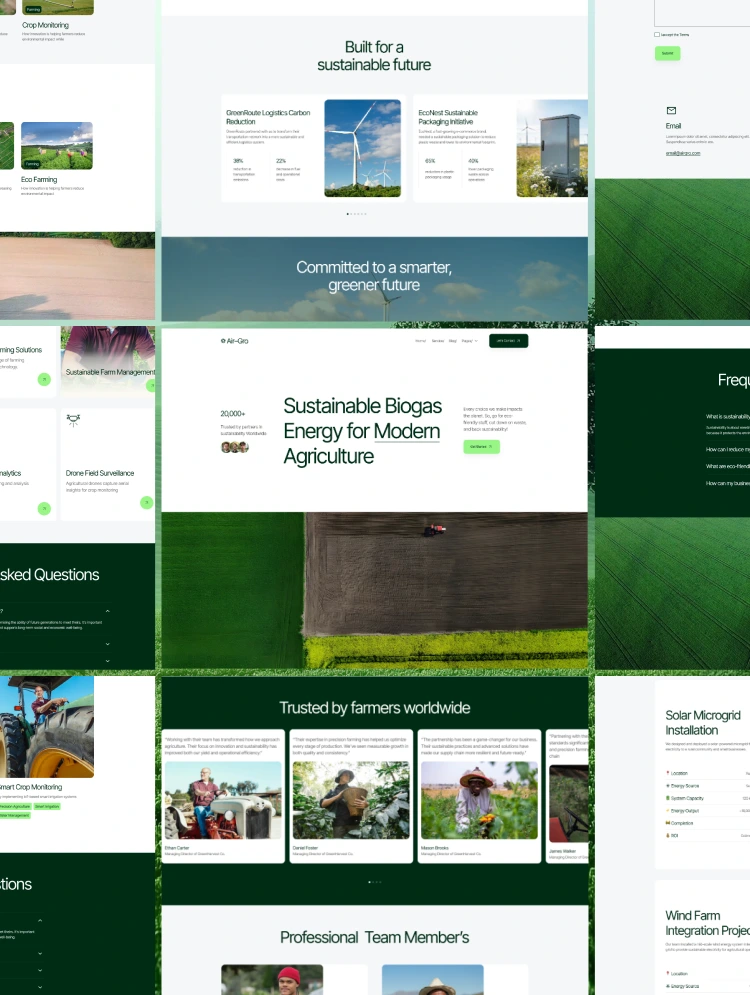Image resolution: width=750 pixels, height=995 pixels.
Task: Expand the What are eco-friendly question
Action: pos(728,466)
